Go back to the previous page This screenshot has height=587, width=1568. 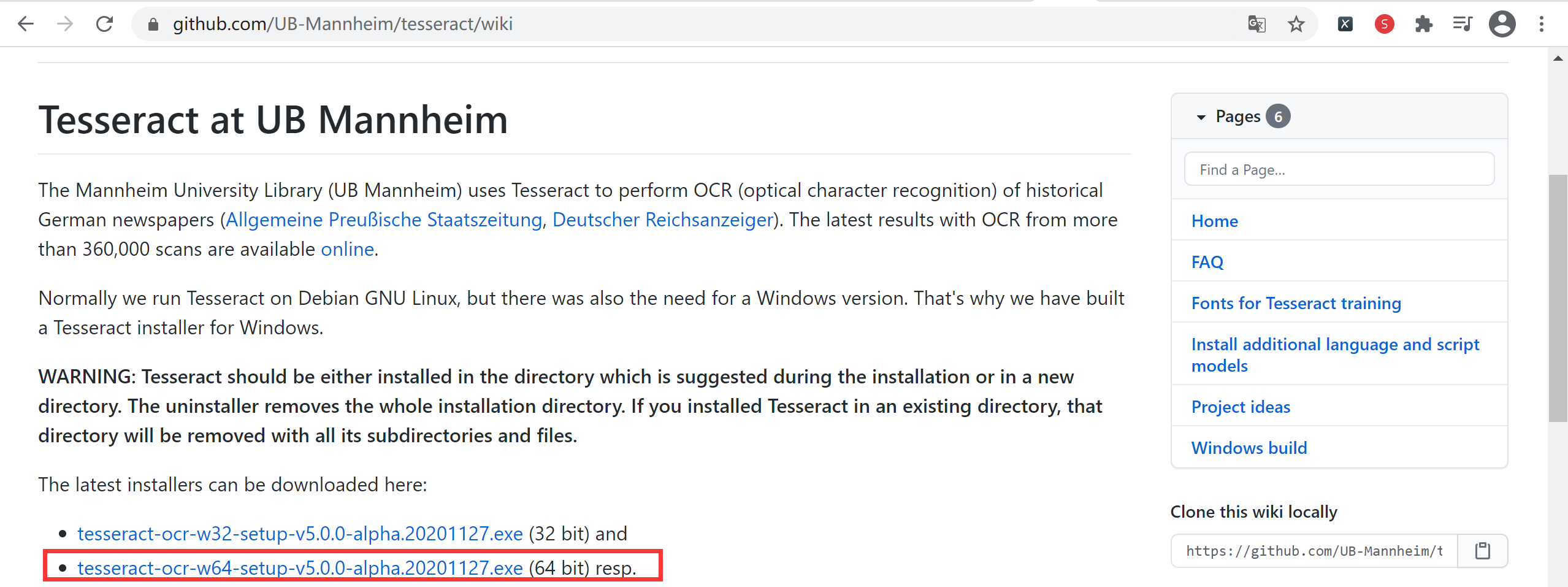click(26, 24)
